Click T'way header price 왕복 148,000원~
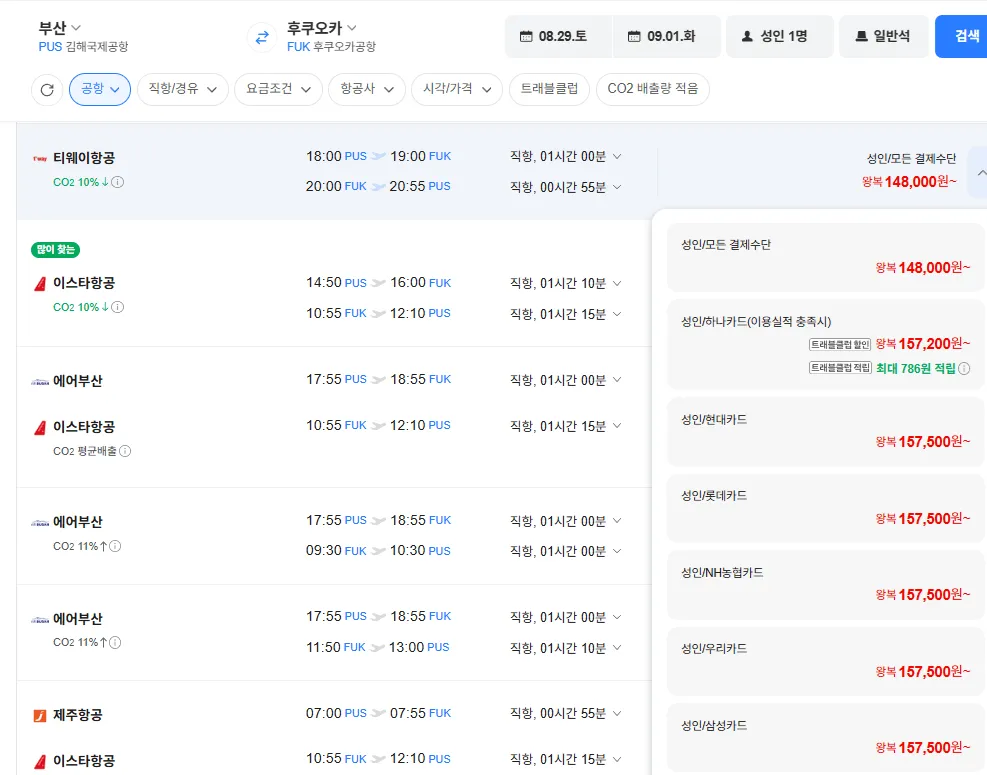Screen dimensions: 987x775 pos(909,182)
